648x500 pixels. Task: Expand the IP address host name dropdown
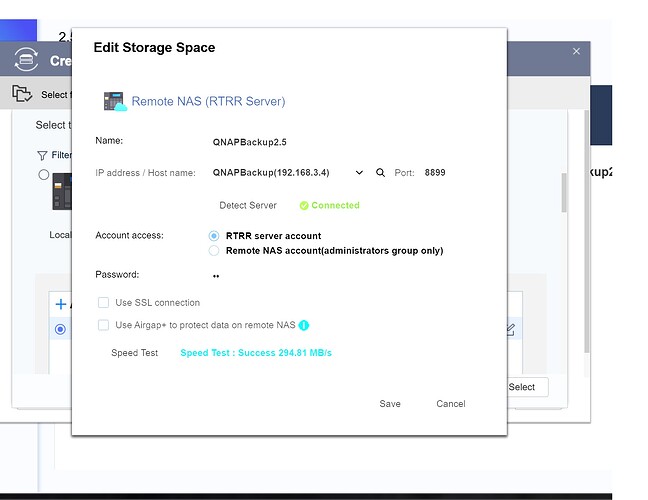point(359,173)
